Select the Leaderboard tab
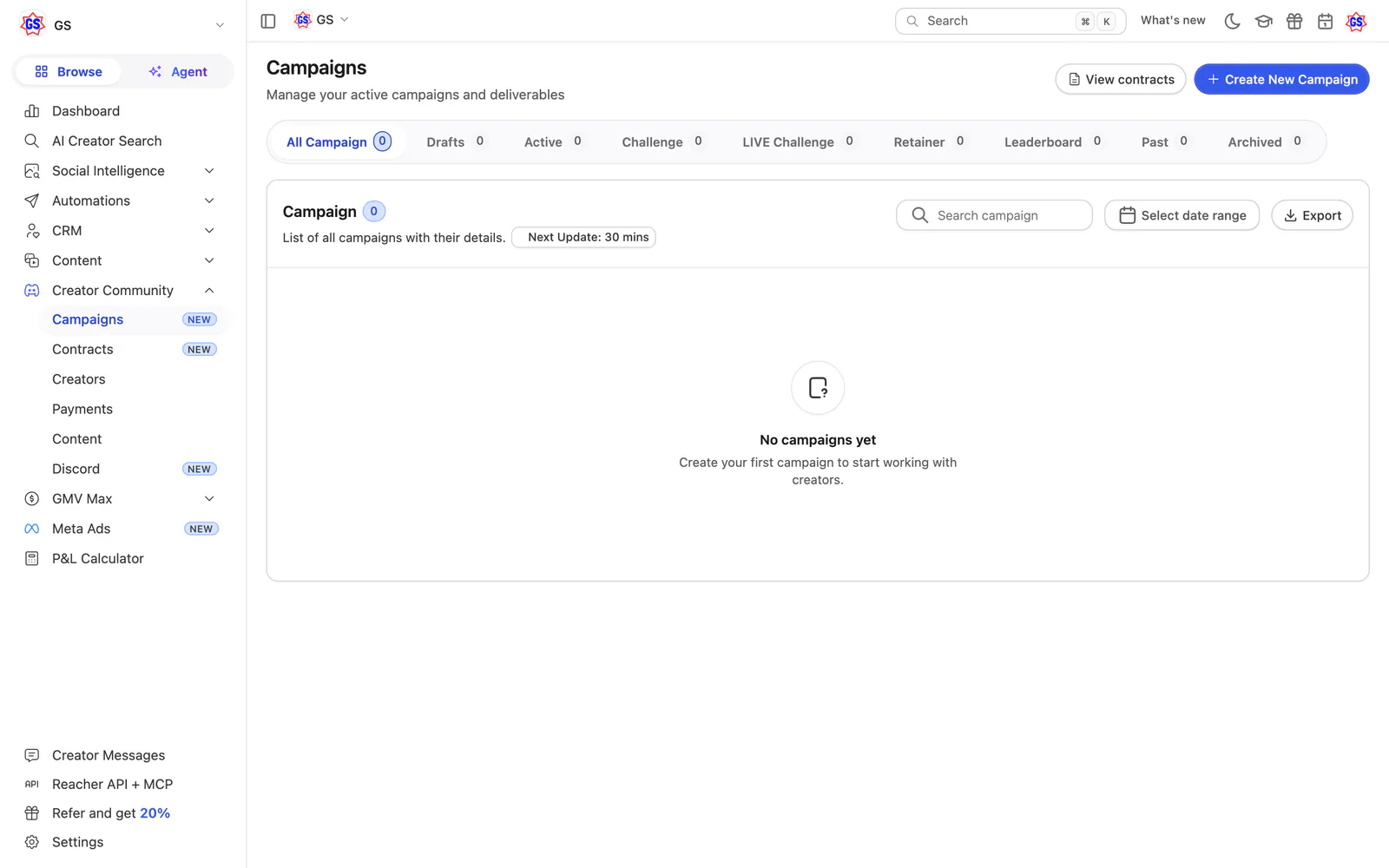 pyautogui.click(x=1053, y=141)
